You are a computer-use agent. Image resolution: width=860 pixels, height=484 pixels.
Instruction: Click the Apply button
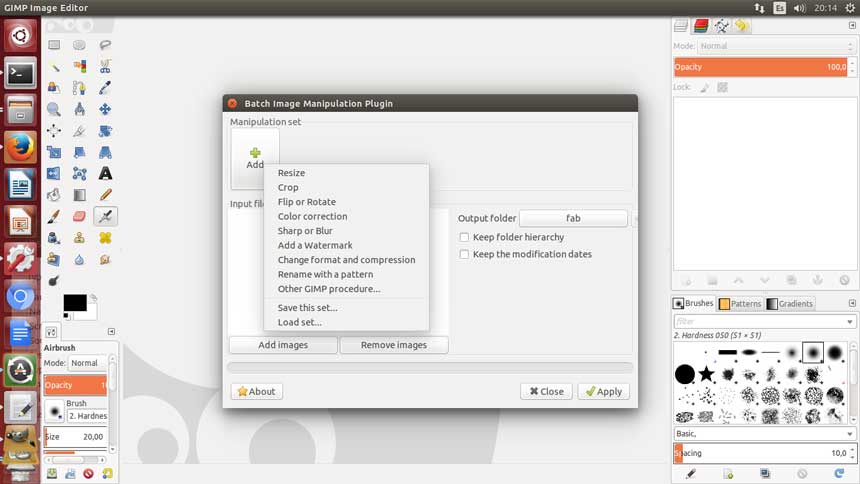(603, 391)
